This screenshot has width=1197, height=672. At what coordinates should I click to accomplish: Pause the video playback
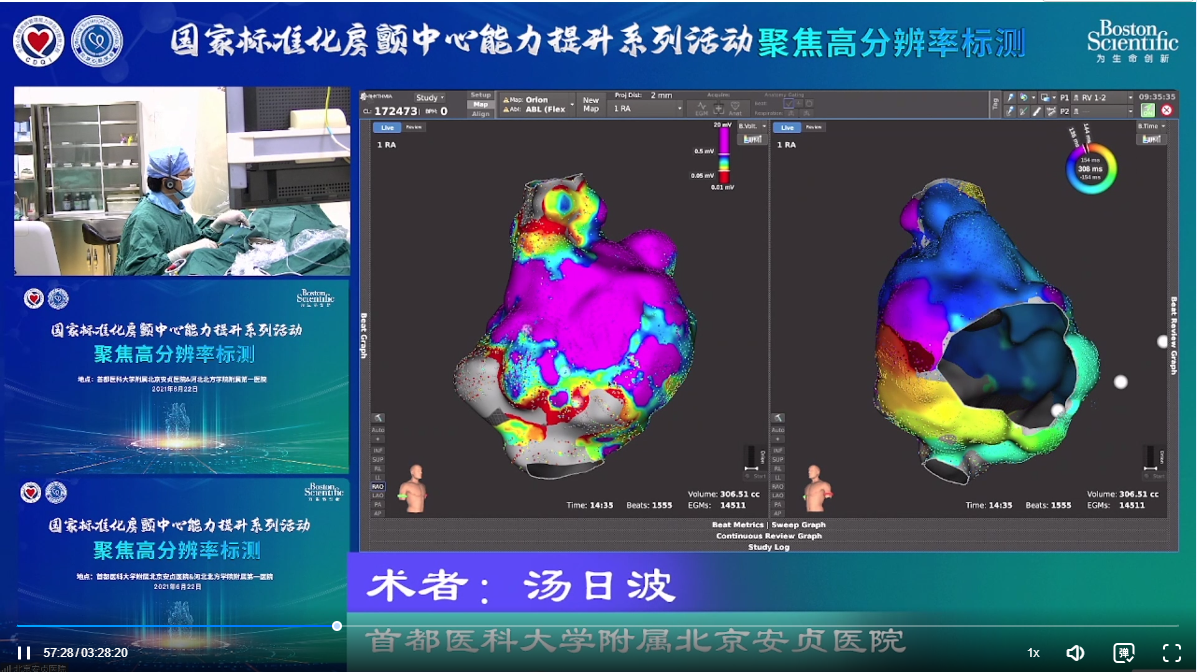click(23, 652)
